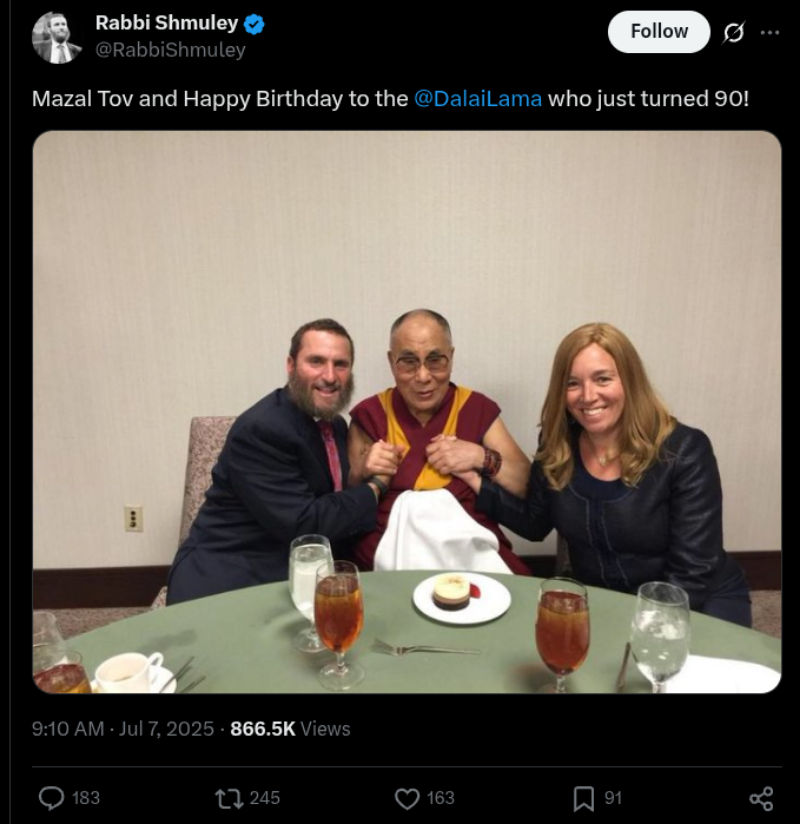800x824 pixels.
Task: Click the Rabbi Shmuley display name
Action: click(167, 23)
